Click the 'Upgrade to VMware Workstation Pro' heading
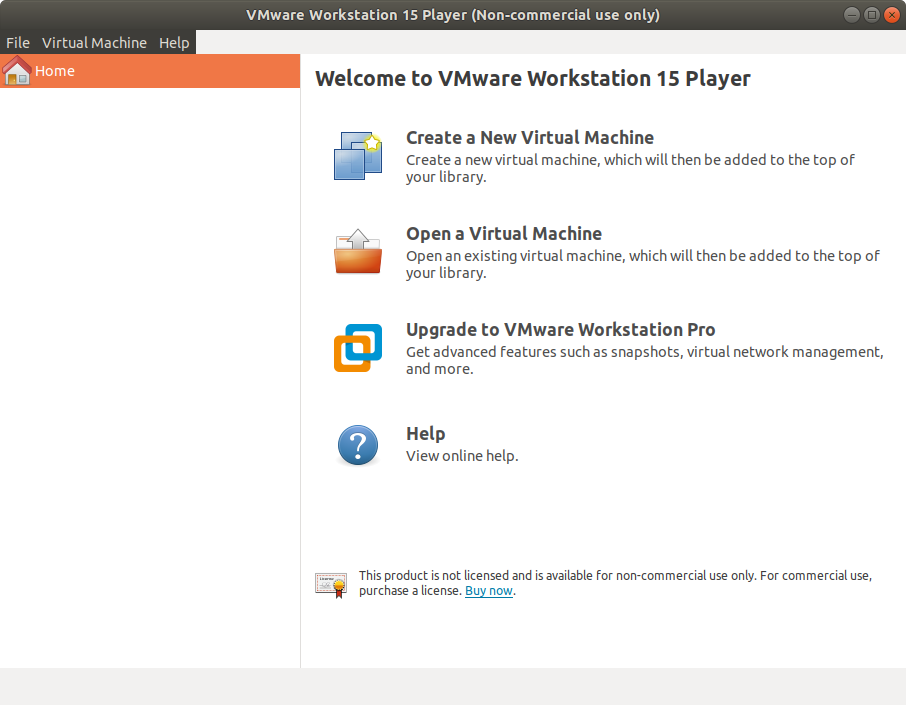Image resolution: width=906 pixels, height=705 pixels. tap(560, 330)
